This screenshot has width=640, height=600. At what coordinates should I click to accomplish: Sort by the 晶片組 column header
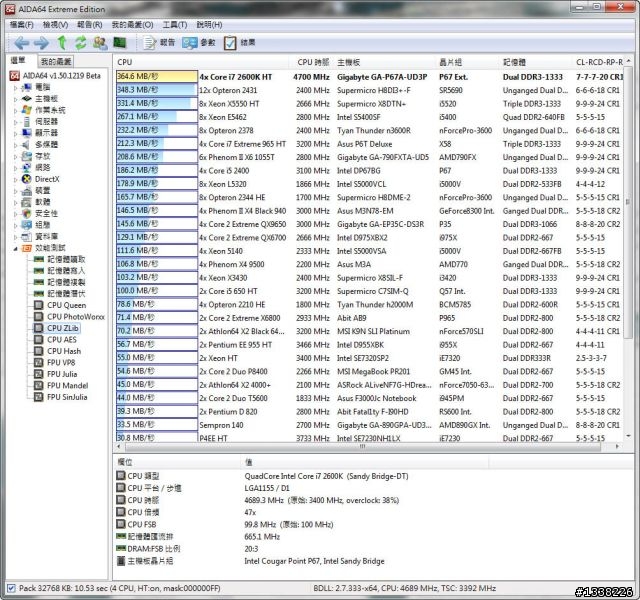click(x=468, y=62)
